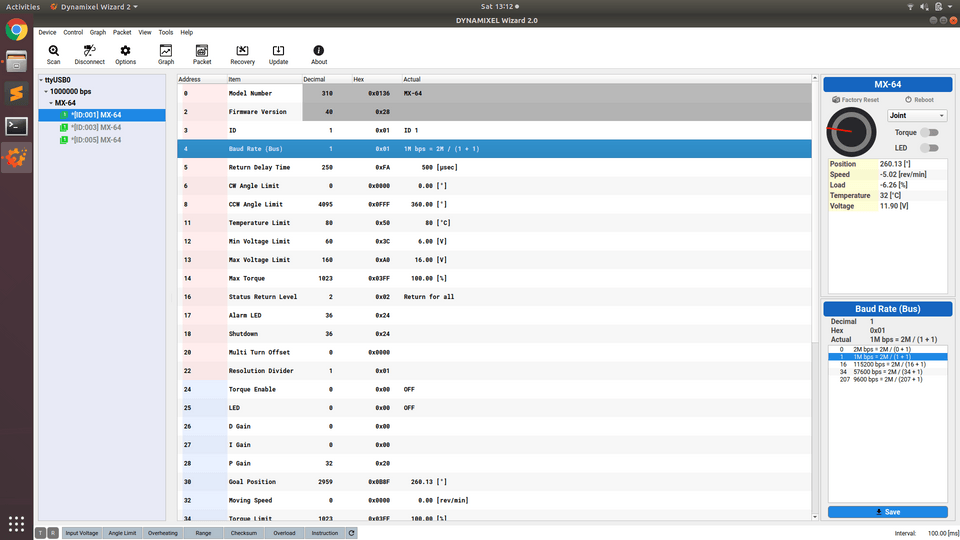Viewport: 960px width, 540px height.
Task: Collapse the MX-64 tree group
Action: point(51,103)
